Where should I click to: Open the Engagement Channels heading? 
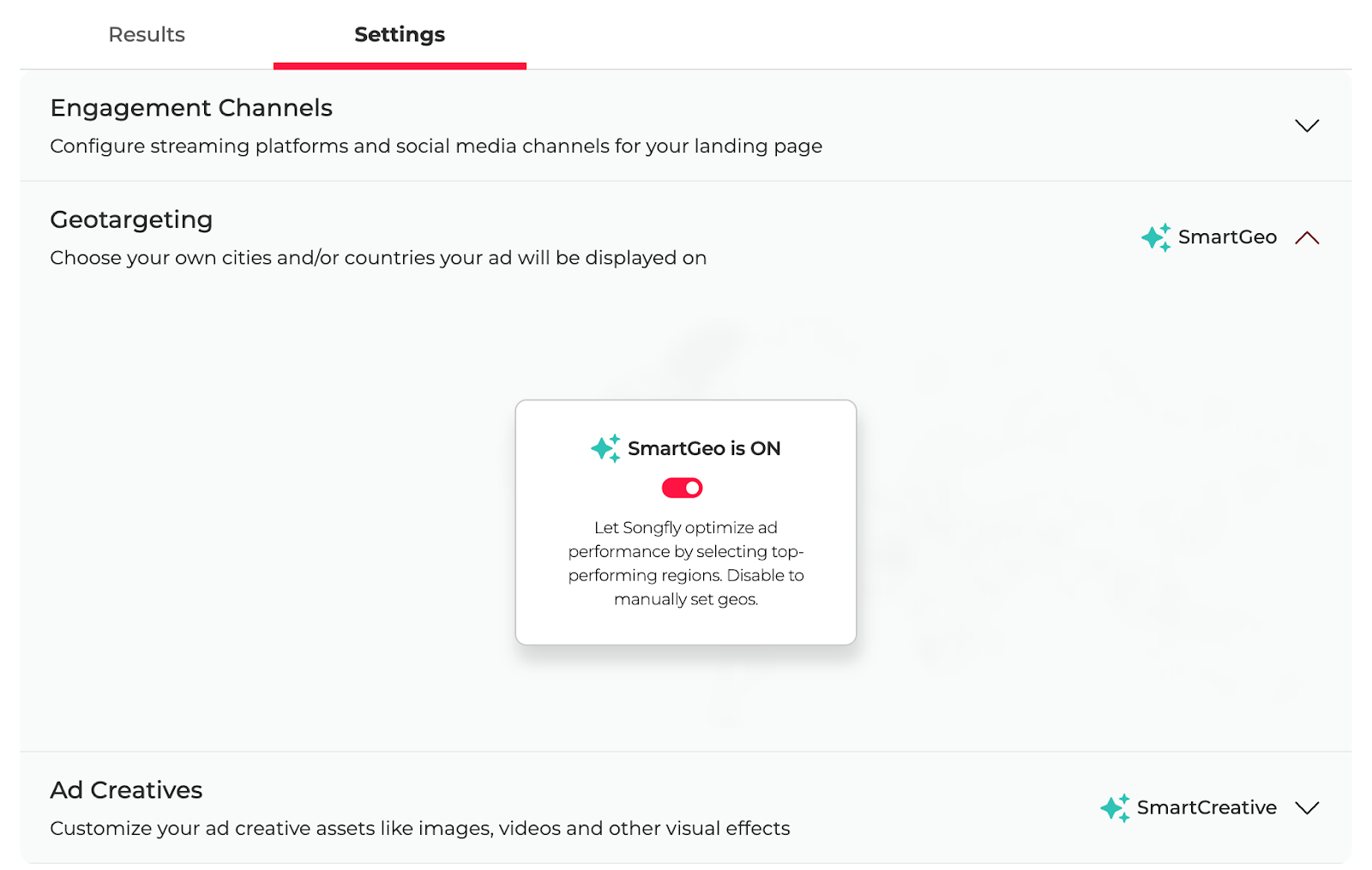point(191,108)
